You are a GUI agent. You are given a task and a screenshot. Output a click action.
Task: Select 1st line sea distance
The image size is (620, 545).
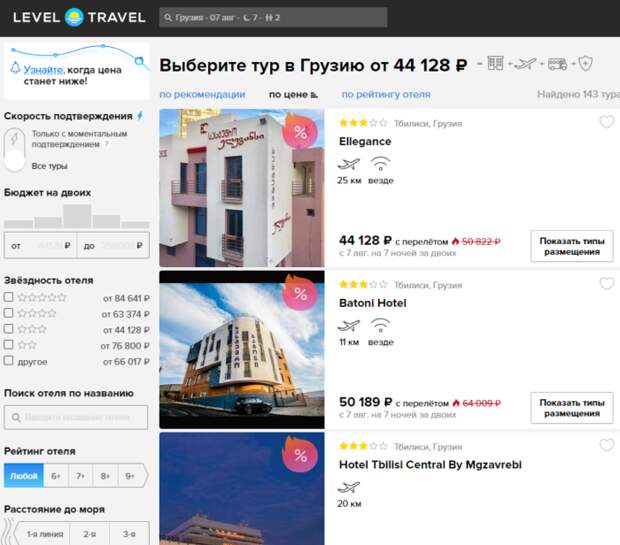point(43,534)
